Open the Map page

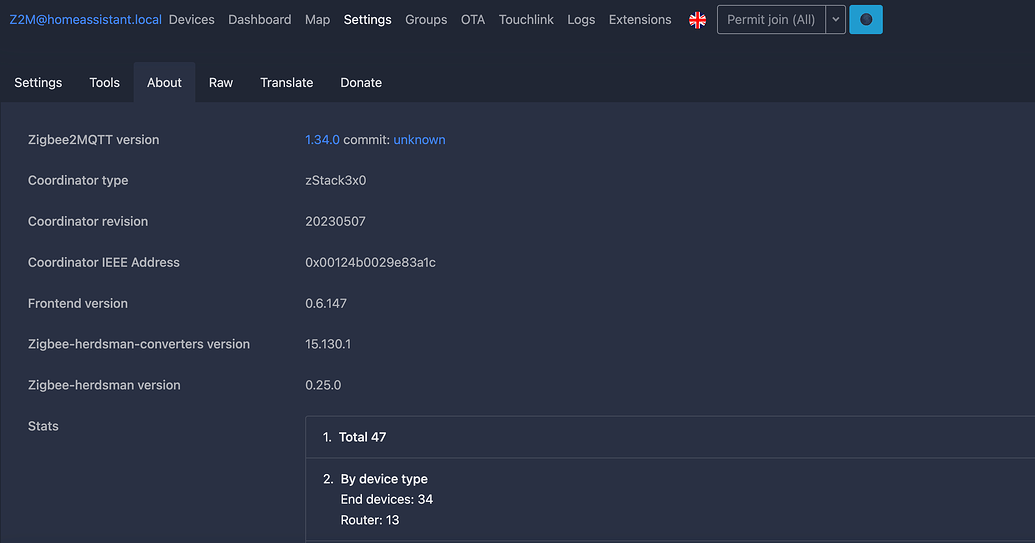(317, 20)
